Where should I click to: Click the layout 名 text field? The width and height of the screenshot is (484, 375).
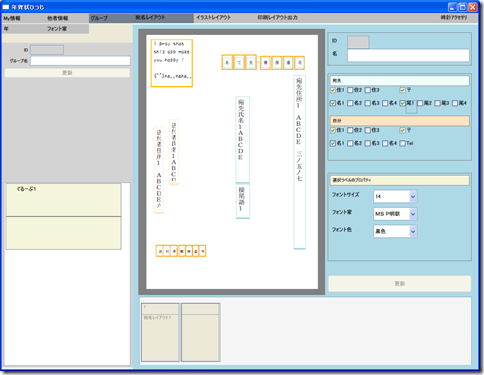point(408,55)
